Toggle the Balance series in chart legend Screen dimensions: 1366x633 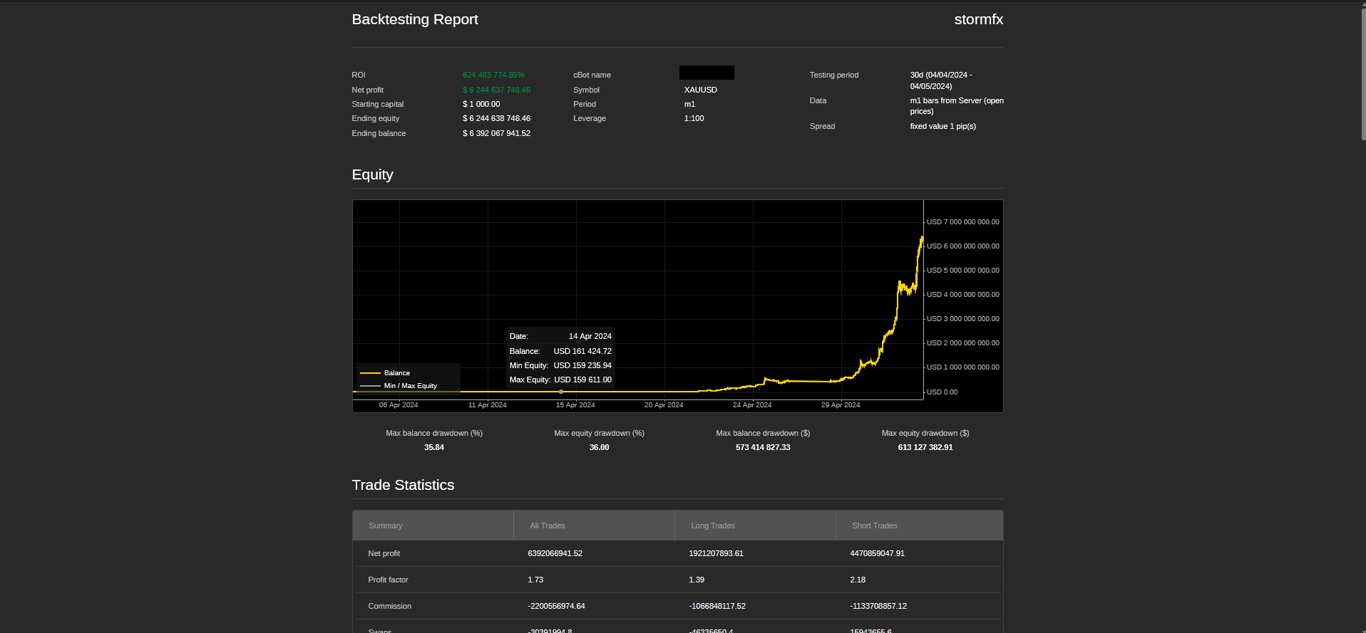tap(397, 373)
